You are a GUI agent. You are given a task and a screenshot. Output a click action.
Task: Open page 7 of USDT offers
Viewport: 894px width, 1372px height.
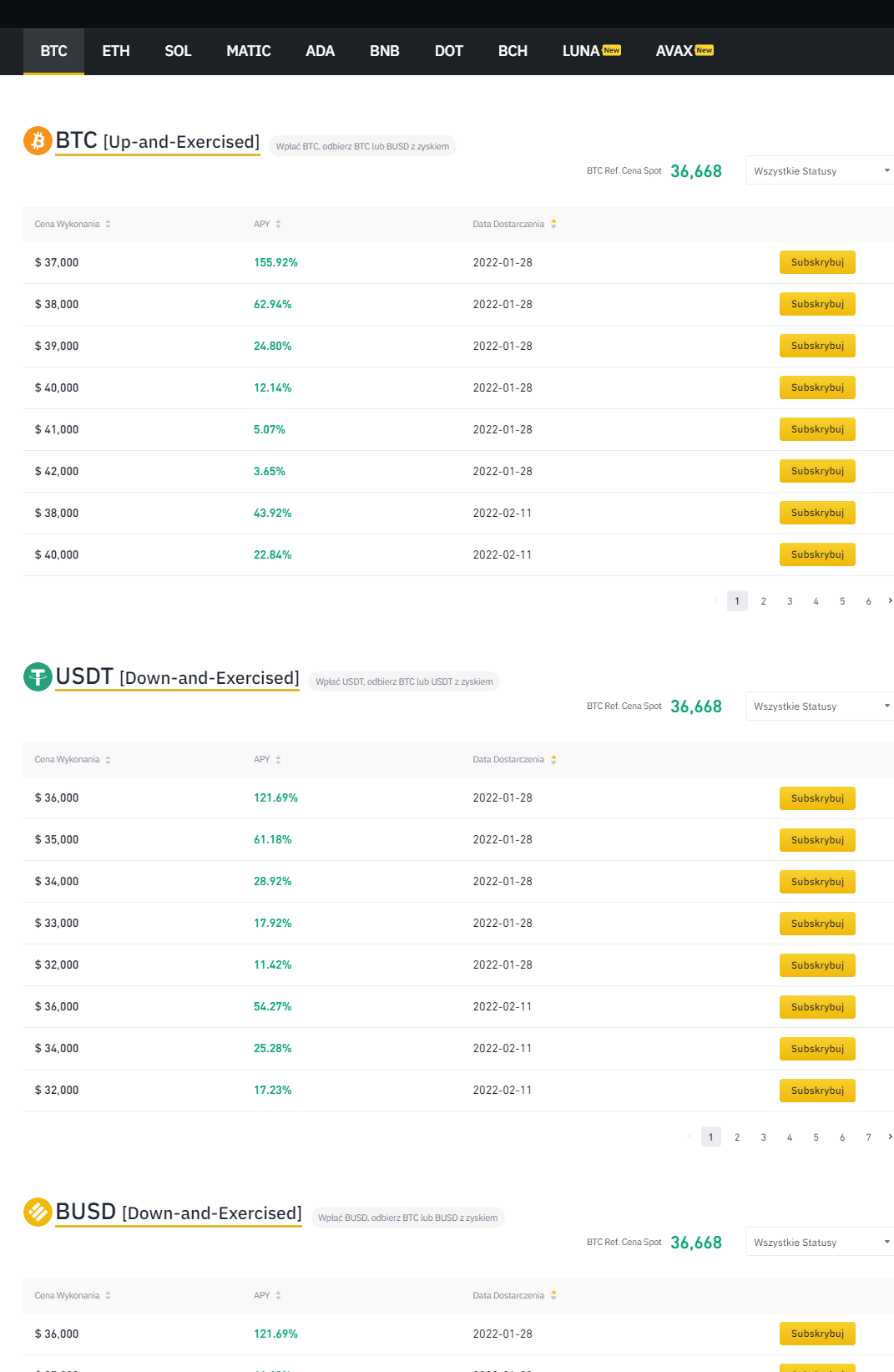pos(868,1137)
